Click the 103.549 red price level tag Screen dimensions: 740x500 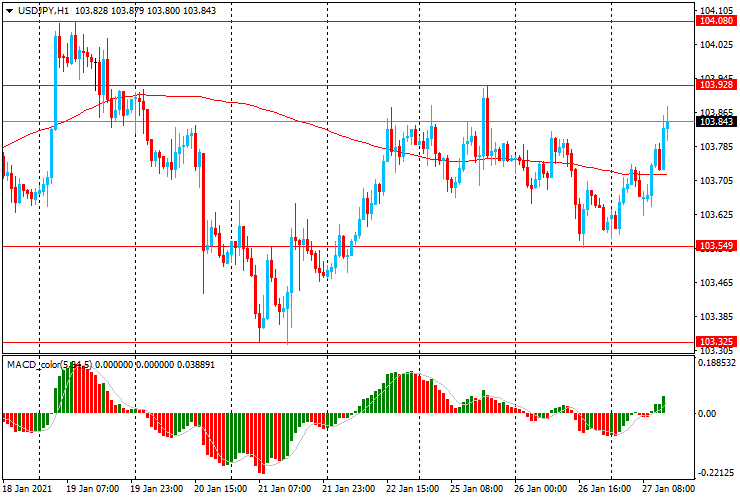click(x=714, y=246)
